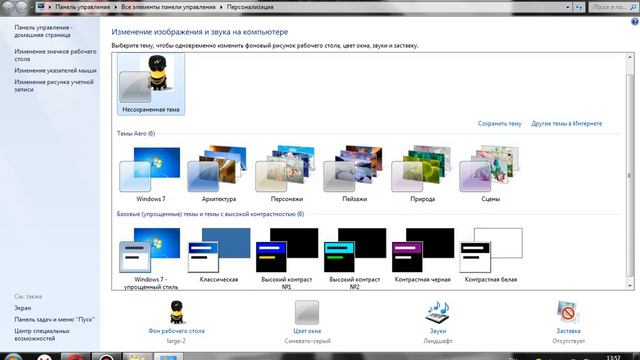Open the Экран link in sidebar
The image size is (640, 360).
point(22,308)
